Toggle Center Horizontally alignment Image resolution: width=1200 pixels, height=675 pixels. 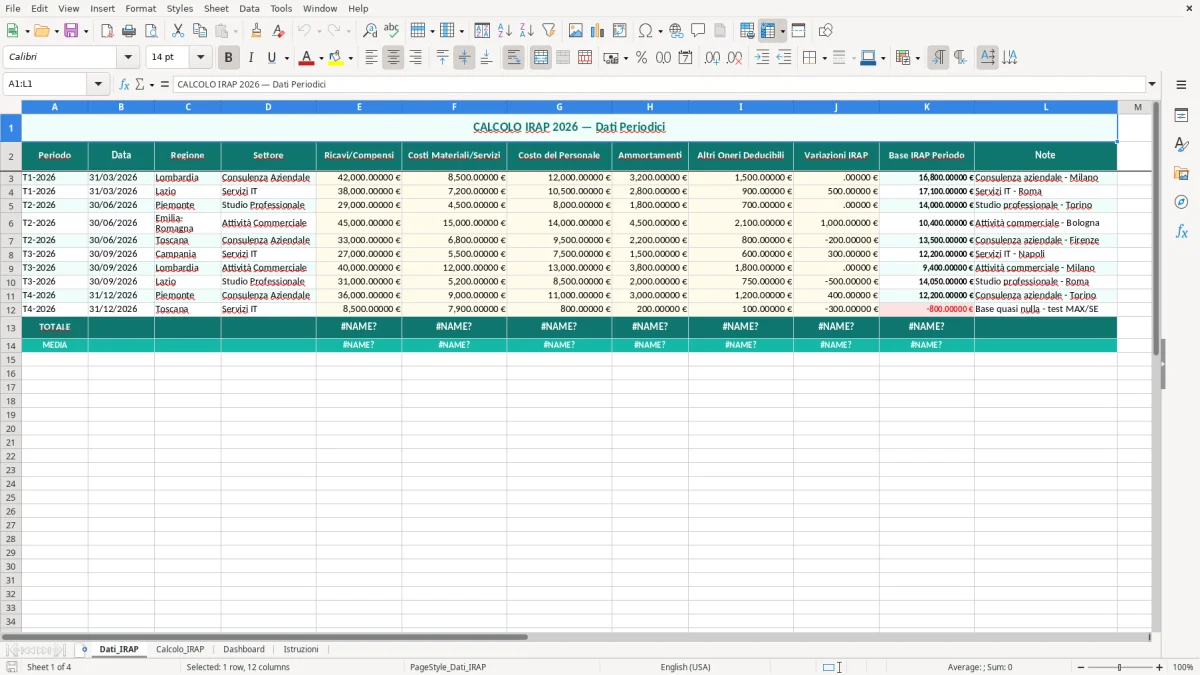click(393, 58)
